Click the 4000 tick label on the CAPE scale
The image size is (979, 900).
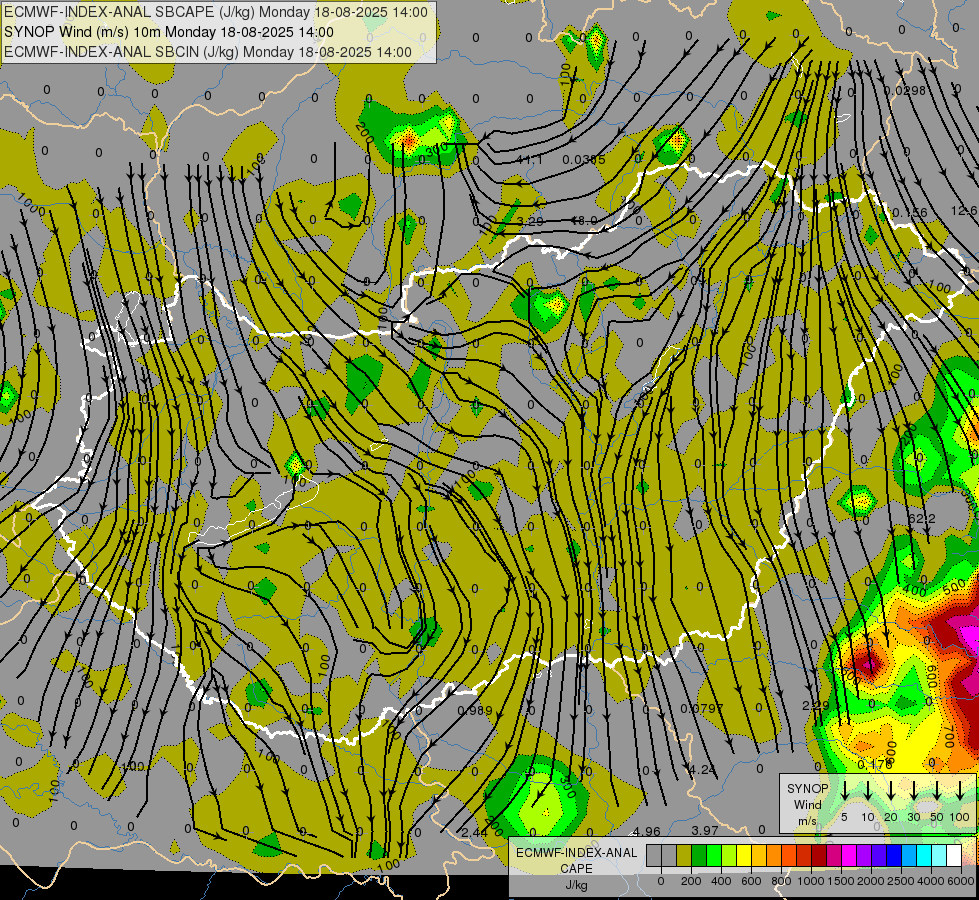click(931, 881)
